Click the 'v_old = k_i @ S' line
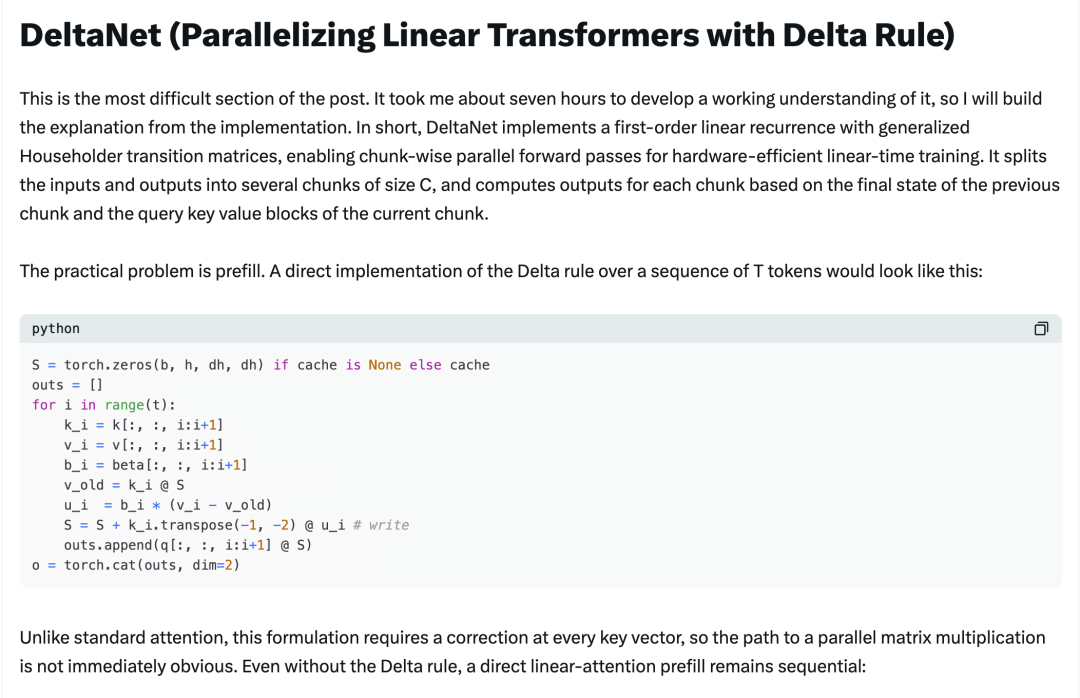Screen dimensions: 1080x698 pos(124,484)
